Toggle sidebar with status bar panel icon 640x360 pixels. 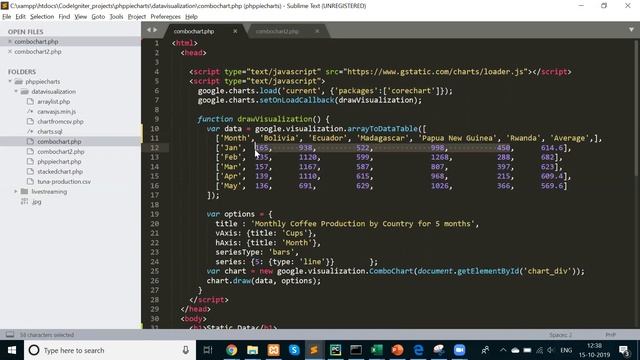tap(10, 335)
